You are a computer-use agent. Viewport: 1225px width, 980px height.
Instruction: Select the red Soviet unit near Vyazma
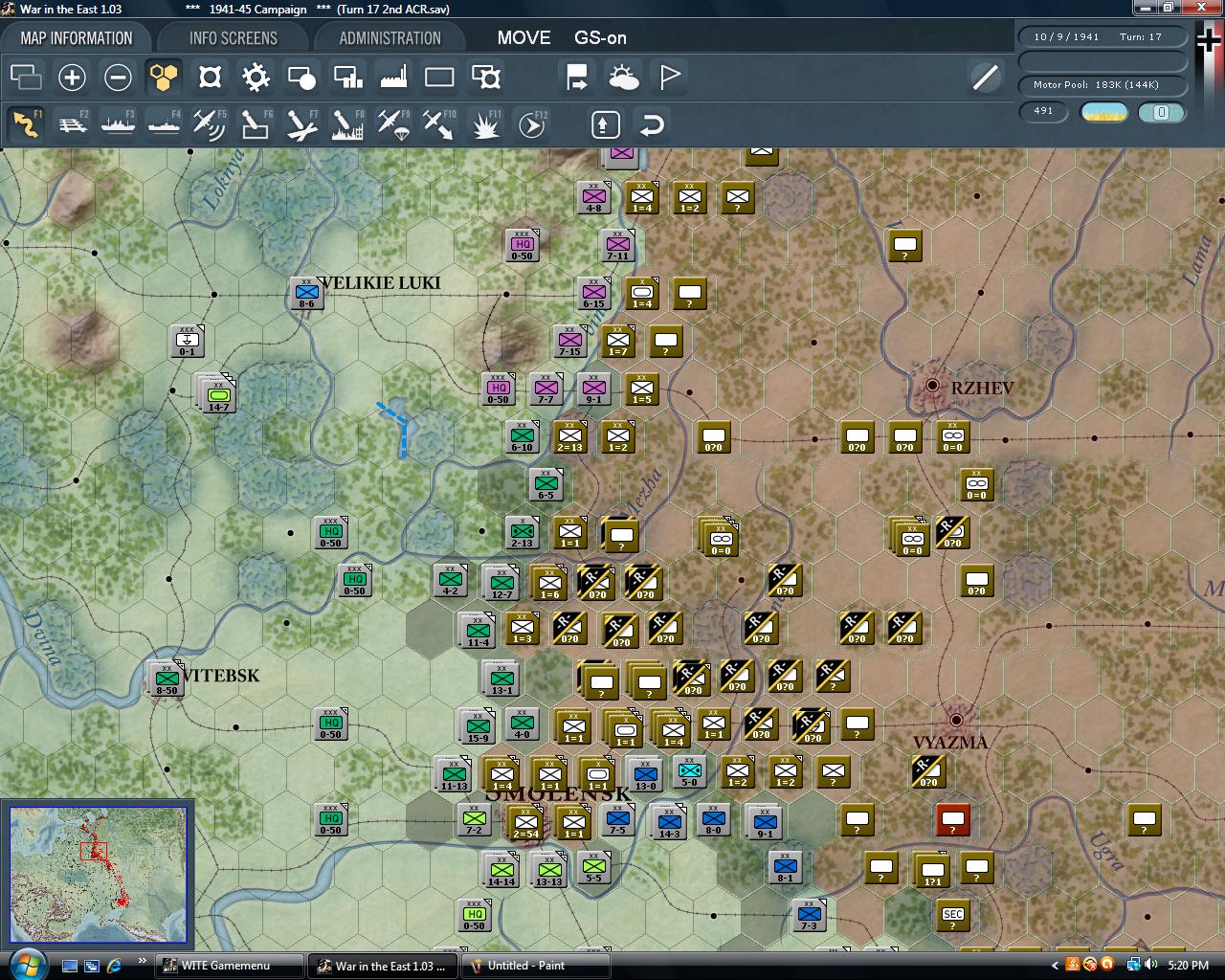[952, 819]
